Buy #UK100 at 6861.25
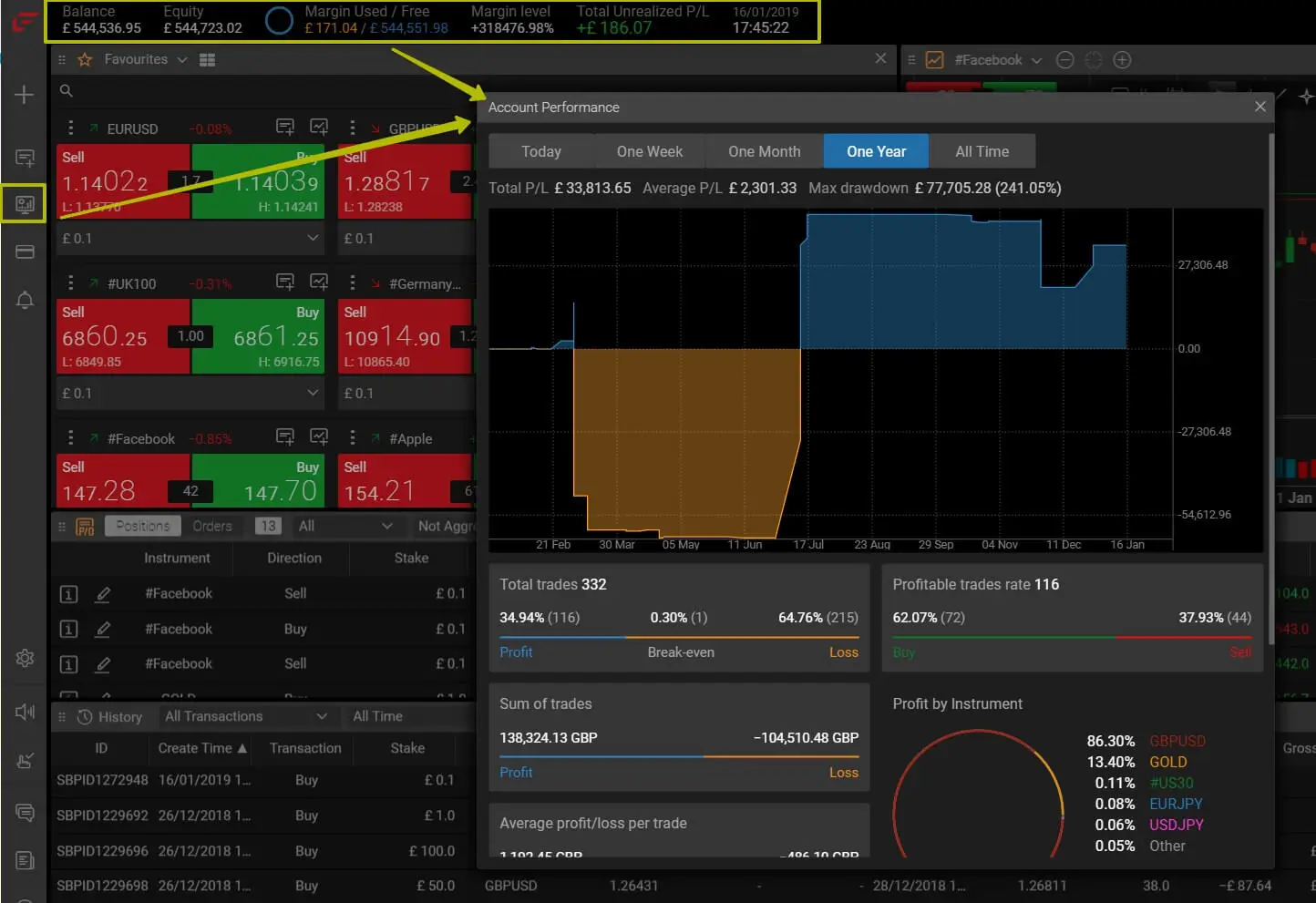 (259, 336)
